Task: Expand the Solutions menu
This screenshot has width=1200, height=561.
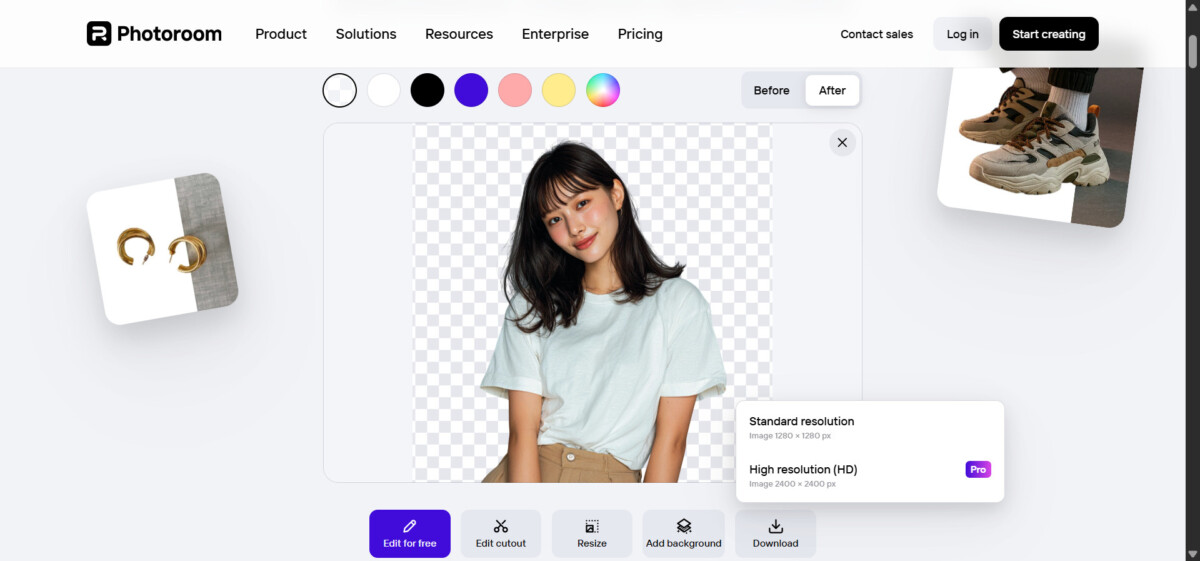Action: click(x=366, y=34)
